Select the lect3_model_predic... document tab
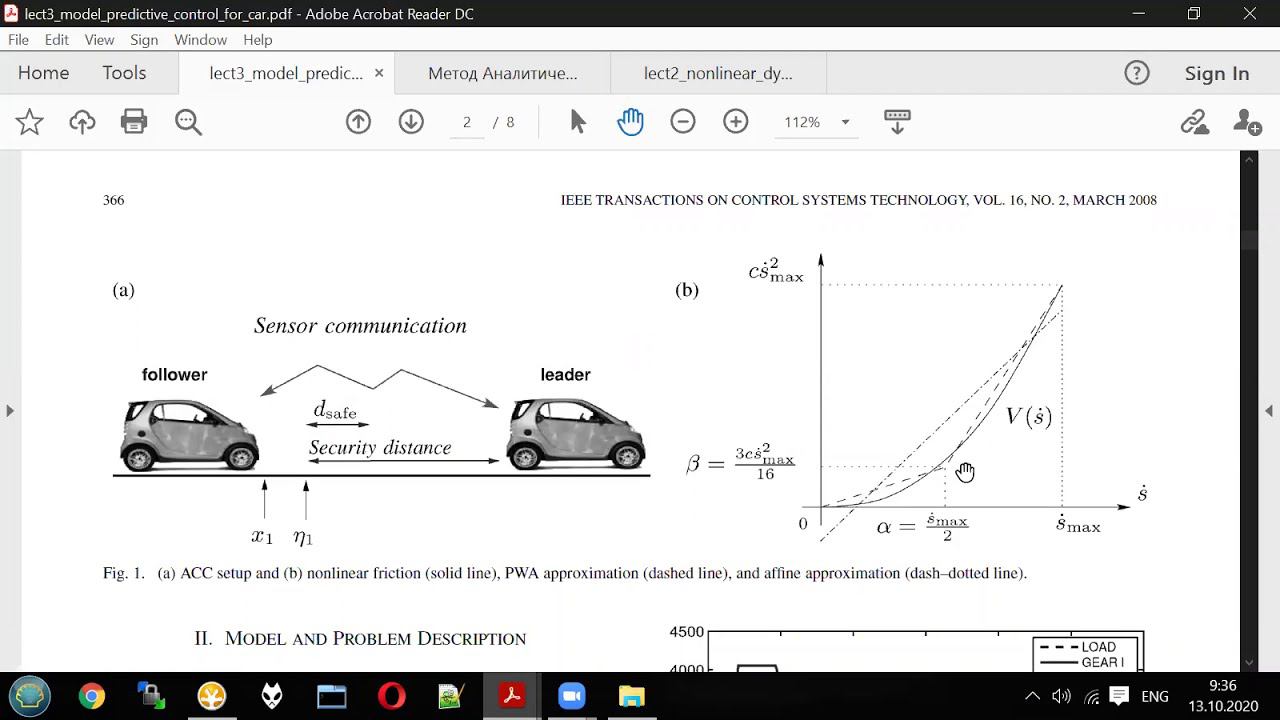This screenshot has height=720, width=1280. pos(286,73)
